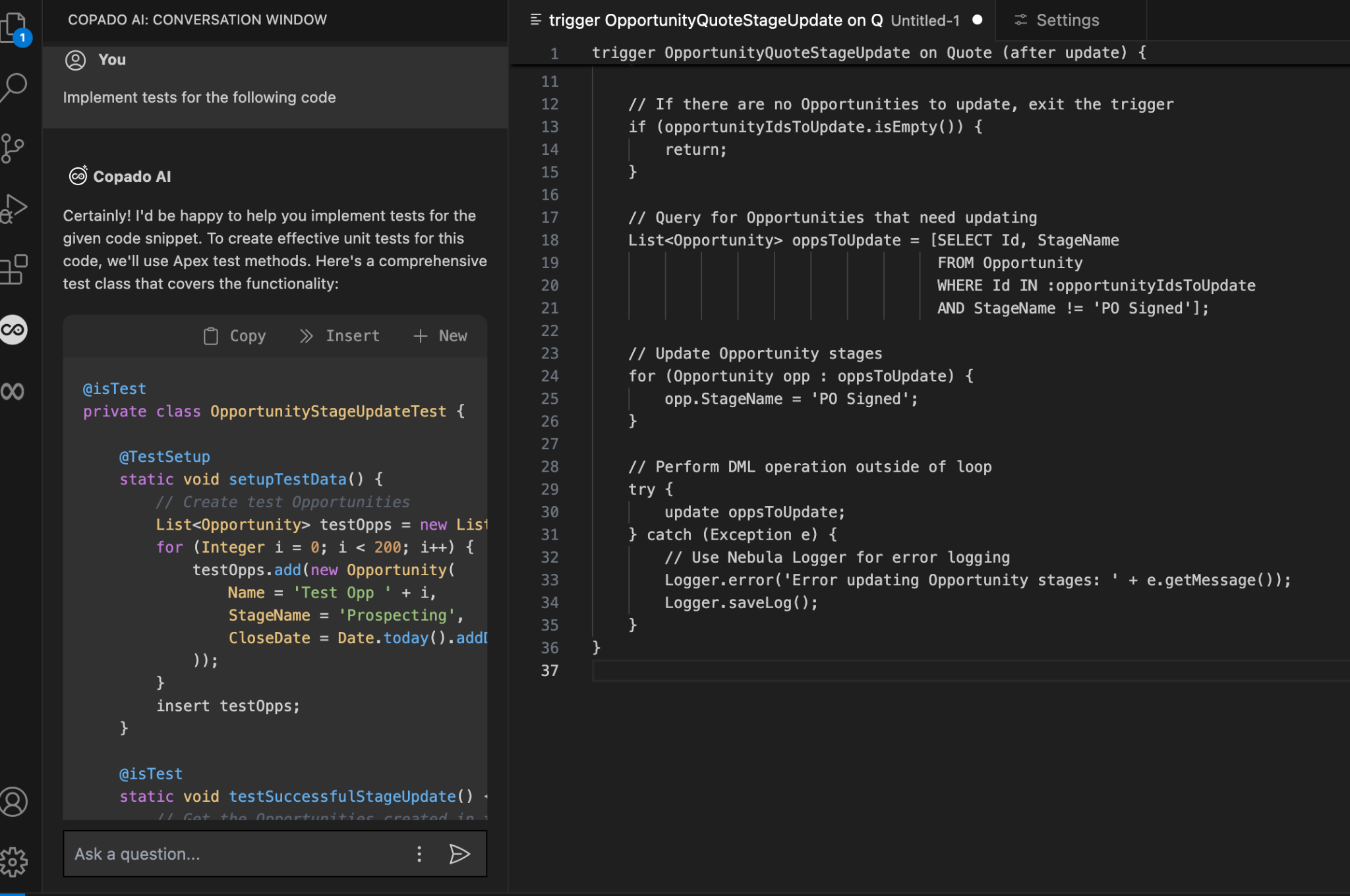
Task: Insert the generated code into editor
Action: (x=339, y=336)
